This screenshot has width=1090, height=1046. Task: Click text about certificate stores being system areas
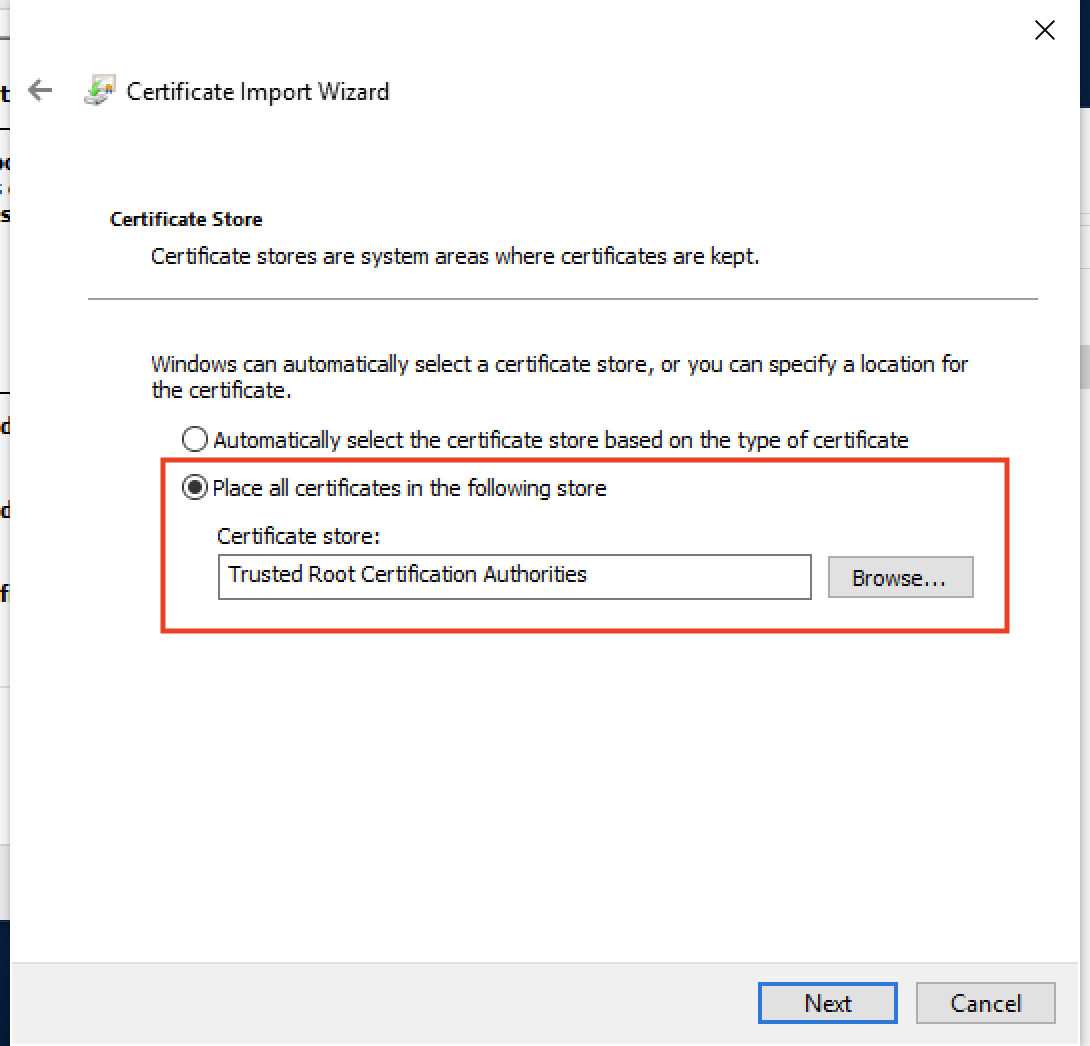point(455,256)
